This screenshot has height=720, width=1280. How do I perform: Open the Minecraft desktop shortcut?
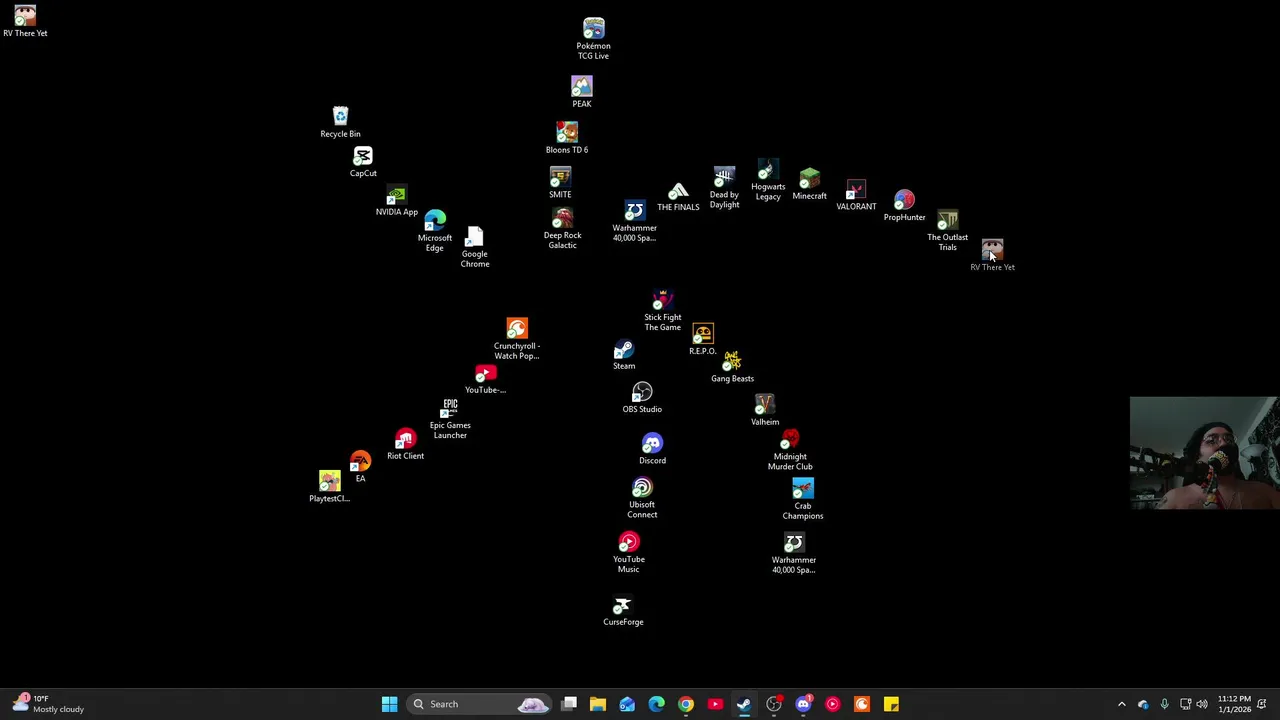[809, 184]
